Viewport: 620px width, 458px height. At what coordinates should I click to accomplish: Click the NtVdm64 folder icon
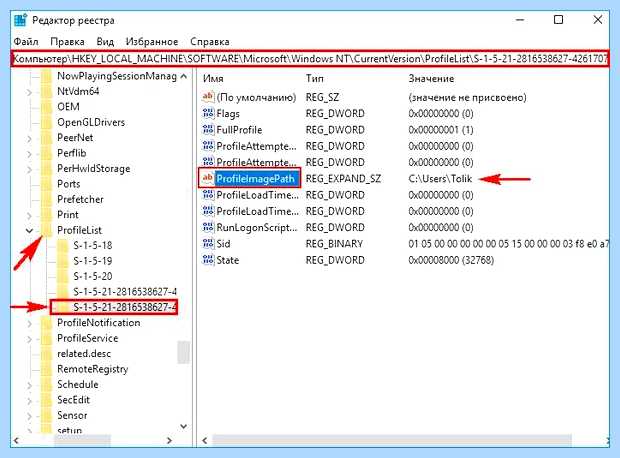click(x=47, y=91)
